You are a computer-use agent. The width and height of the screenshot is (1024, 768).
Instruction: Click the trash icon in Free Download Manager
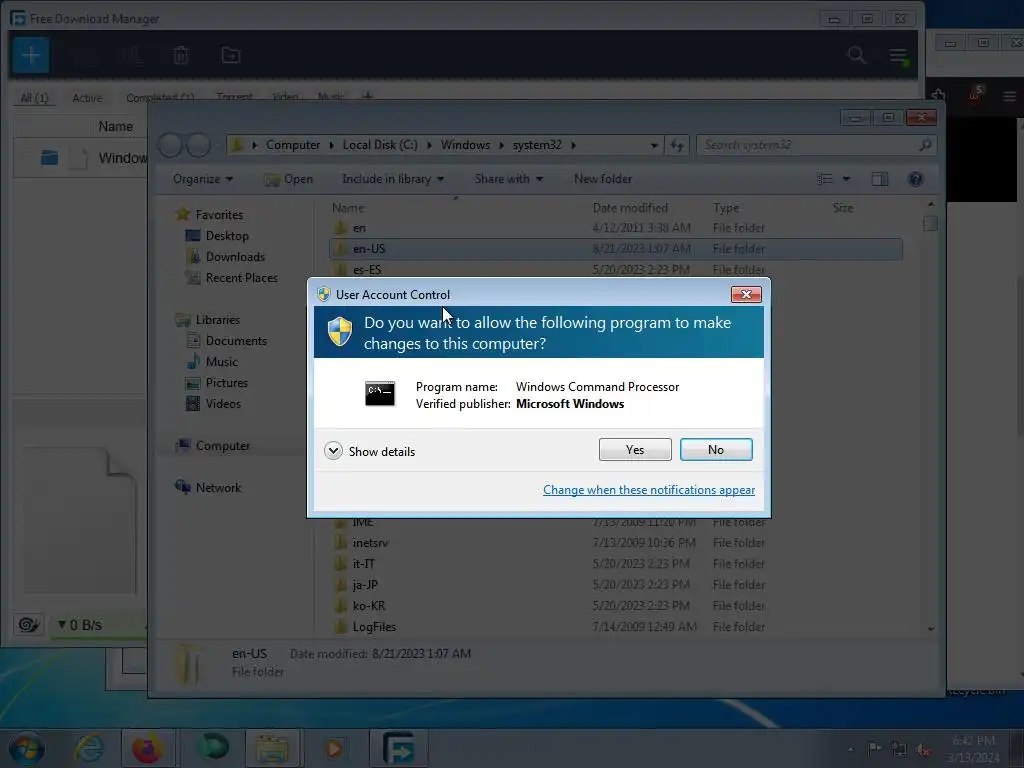pos(181,56)
